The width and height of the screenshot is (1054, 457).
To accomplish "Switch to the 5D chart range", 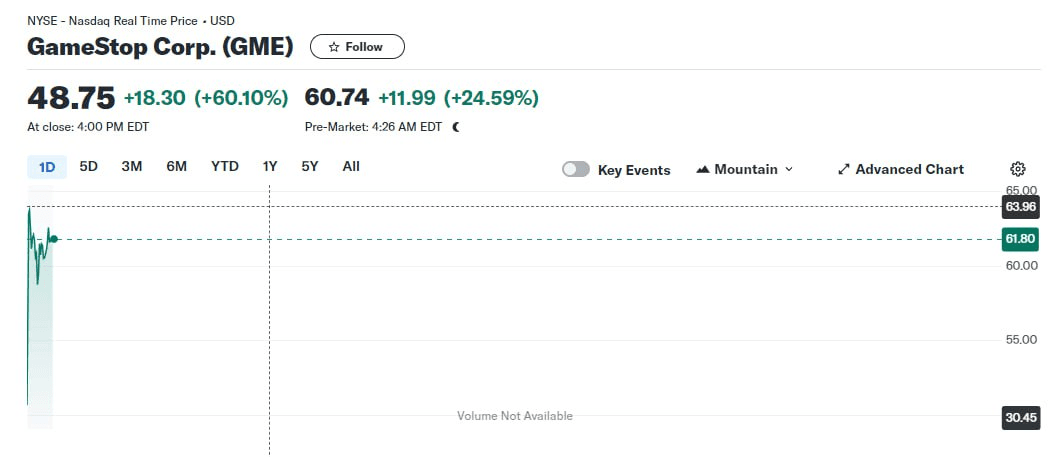I will pyautogui.click(x=89, y=167).
